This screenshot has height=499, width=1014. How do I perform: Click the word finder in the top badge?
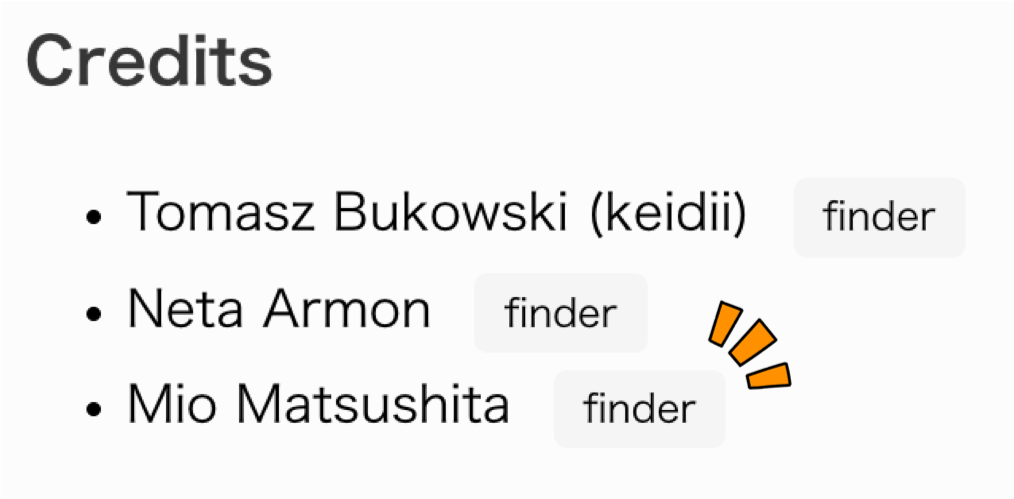(879, 217)
